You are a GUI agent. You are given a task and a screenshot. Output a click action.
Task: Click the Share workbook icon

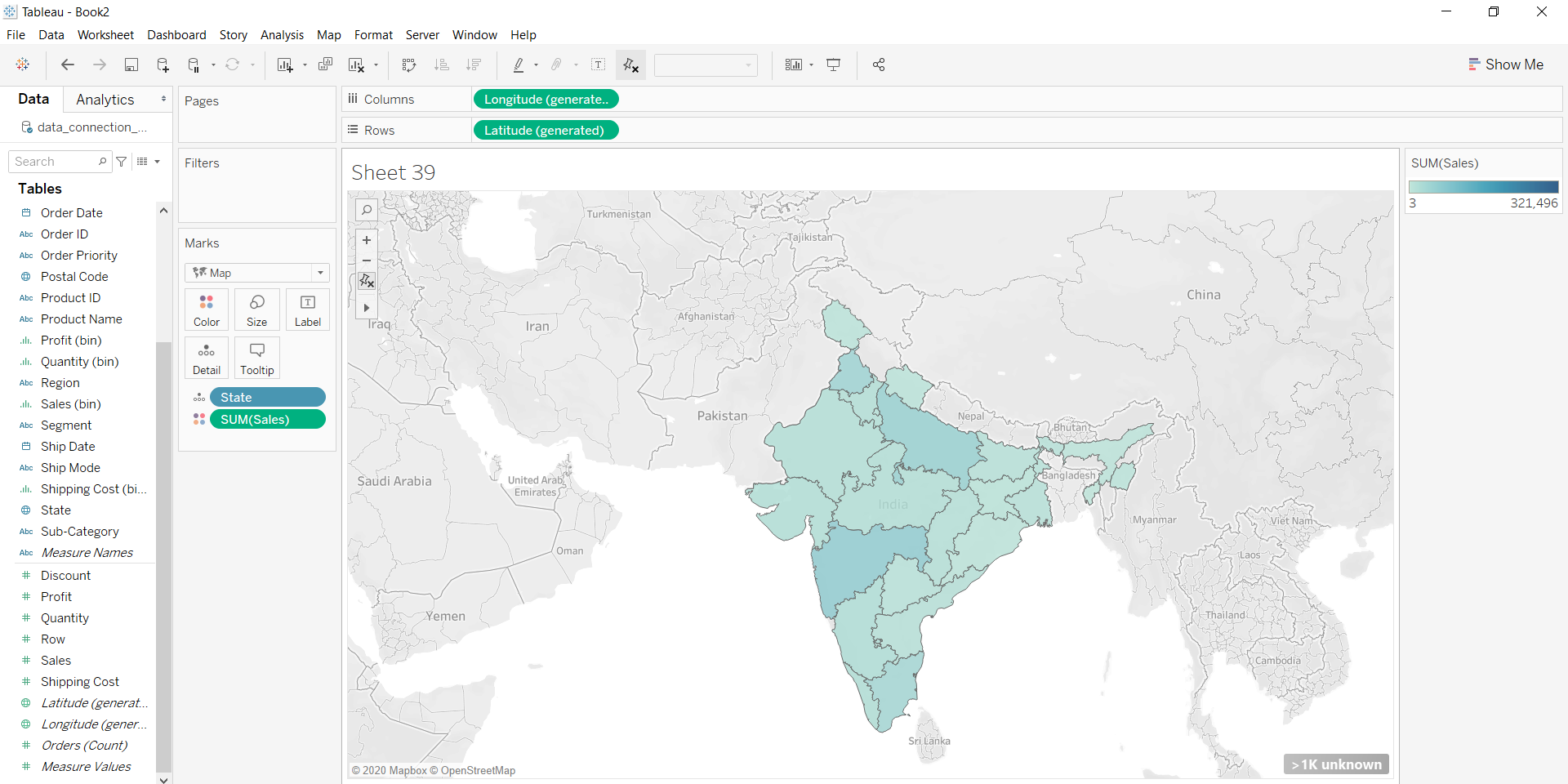(x=879, y=65)
